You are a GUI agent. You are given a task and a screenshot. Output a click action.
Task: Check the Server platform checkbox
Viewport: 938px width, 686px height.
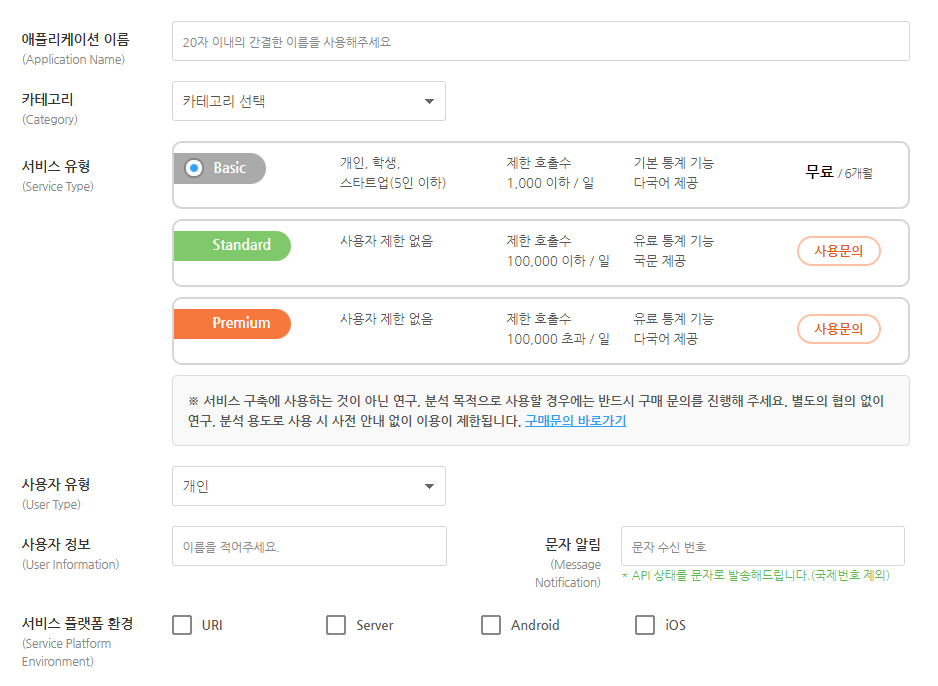click(x=336, y=625)
